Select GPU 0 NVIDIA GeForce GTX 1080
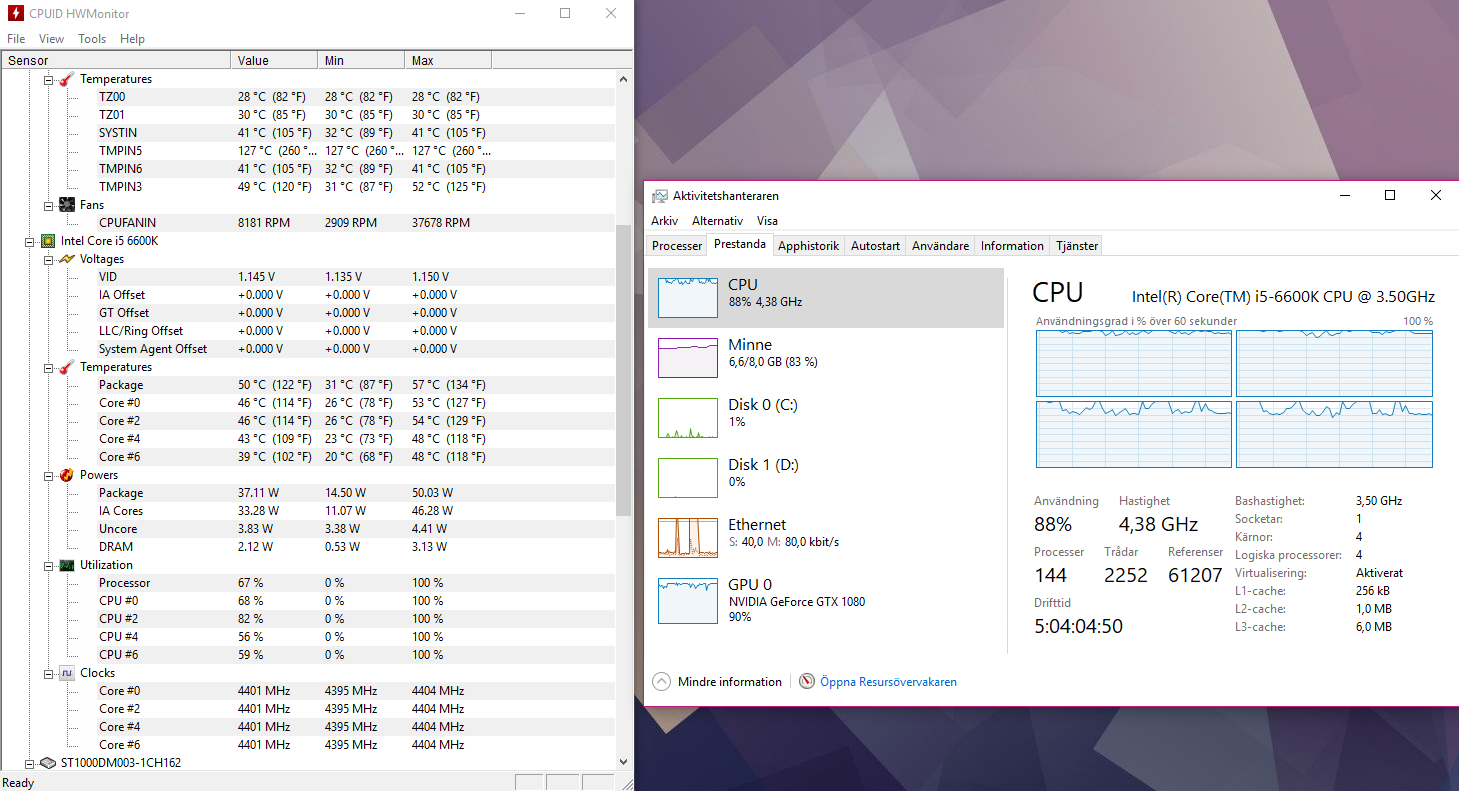Screen dimensions: 1459x791 (x=826, y=598)
